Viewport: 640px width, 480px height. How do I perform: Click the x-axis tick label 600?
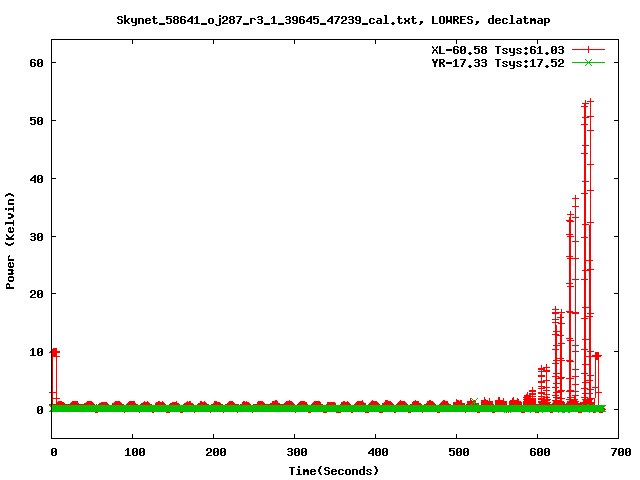(540, 452)
